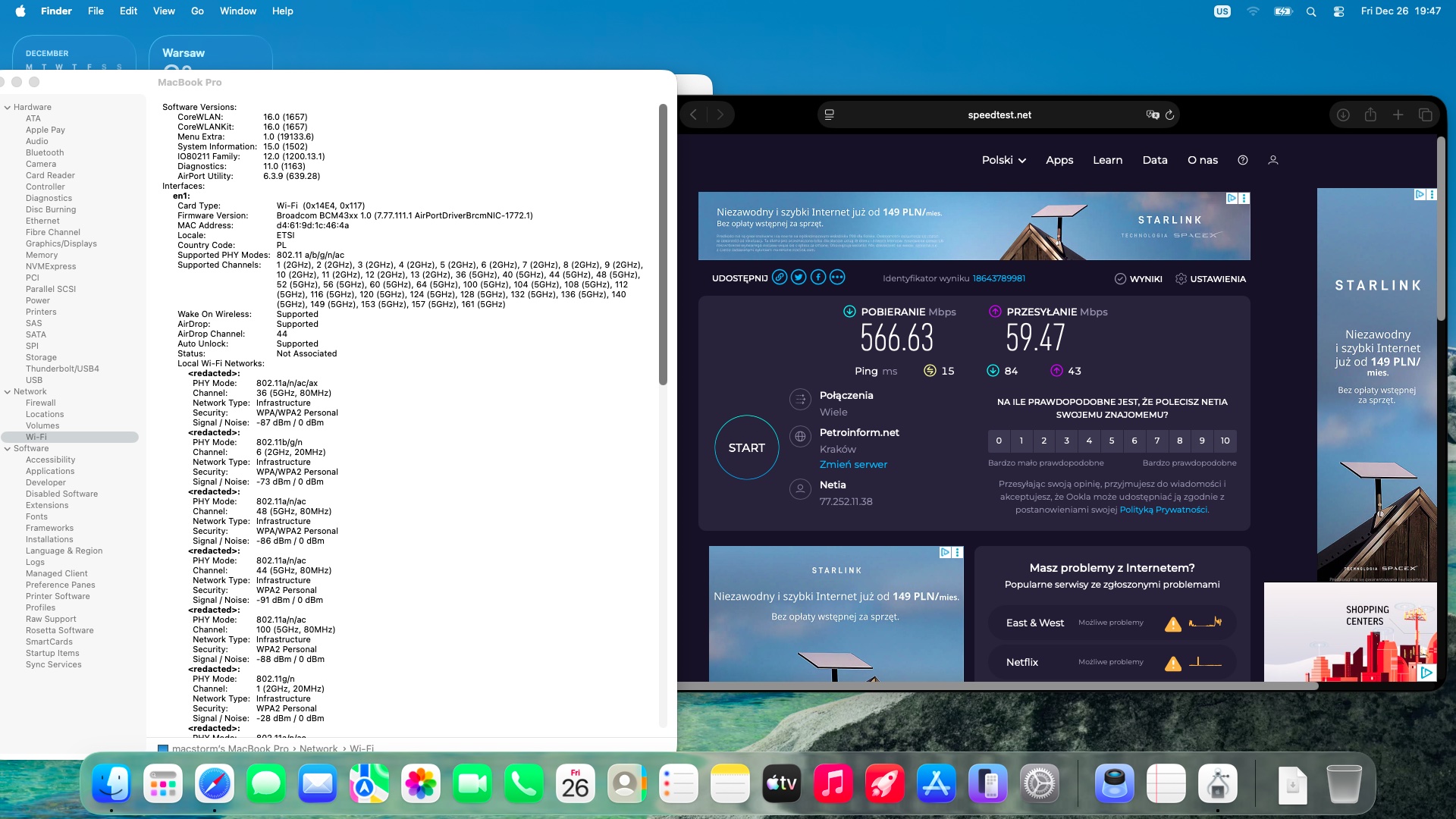
Task: Select rating 10 on recommendation scale
Action: [1225, 441]
